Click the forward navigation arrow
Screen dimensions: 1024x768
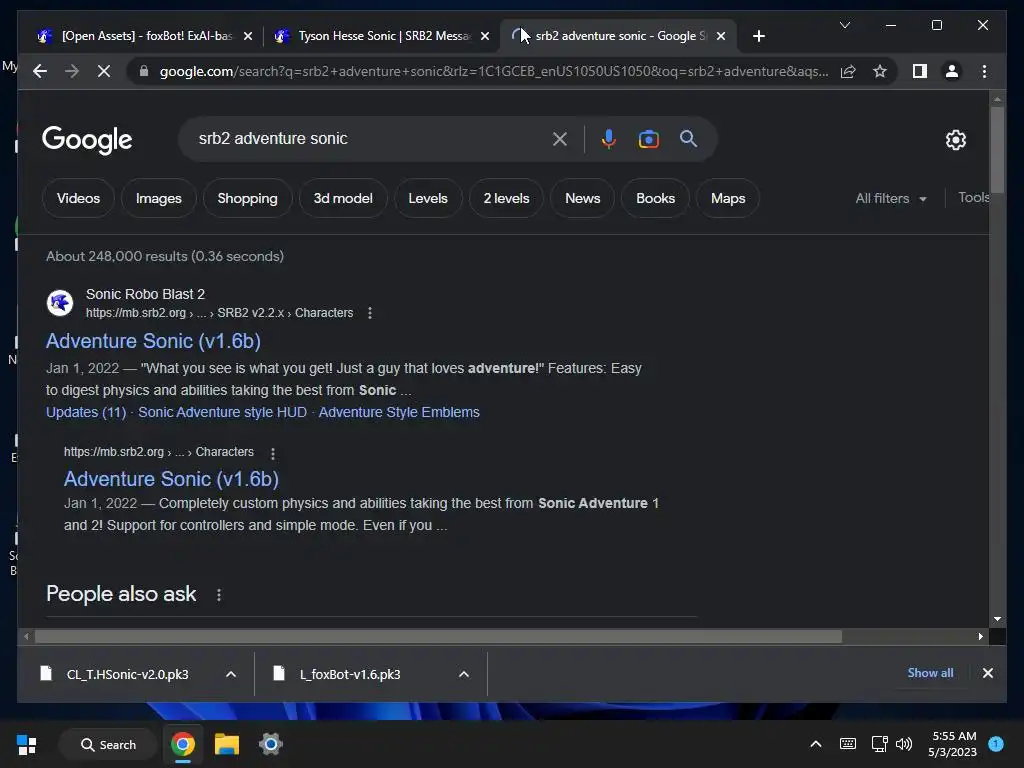click(x=72, y=71)
